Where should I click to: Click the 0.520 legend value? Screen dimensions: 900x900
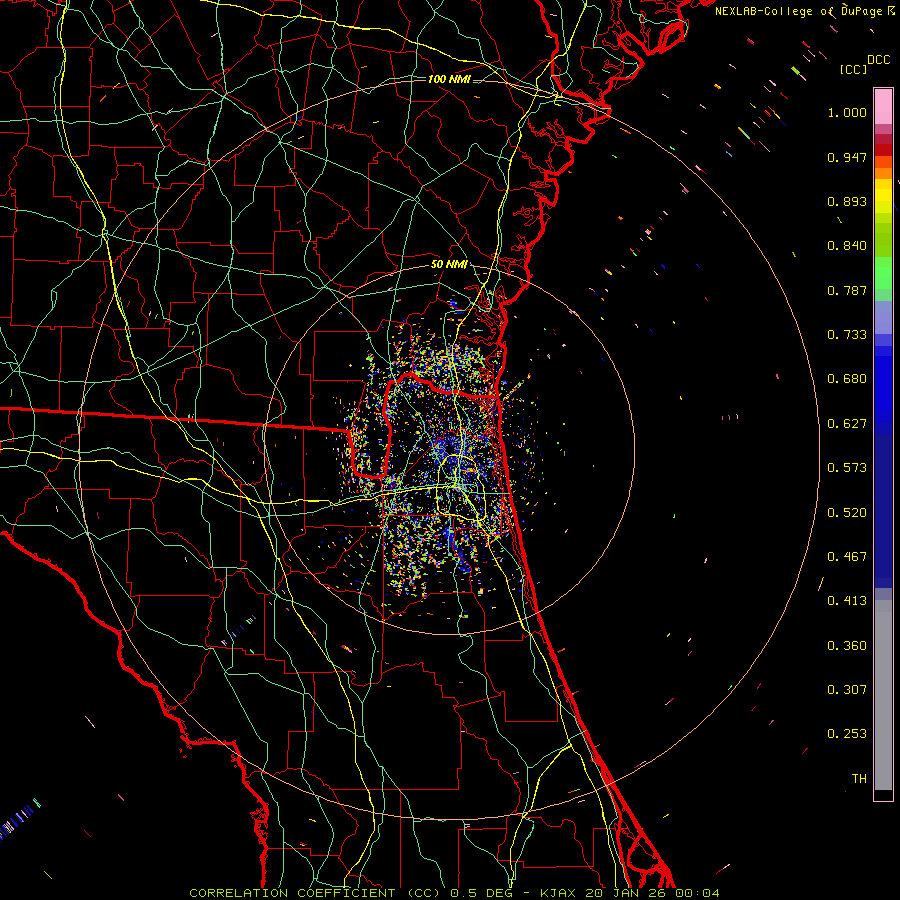point(847,513)
